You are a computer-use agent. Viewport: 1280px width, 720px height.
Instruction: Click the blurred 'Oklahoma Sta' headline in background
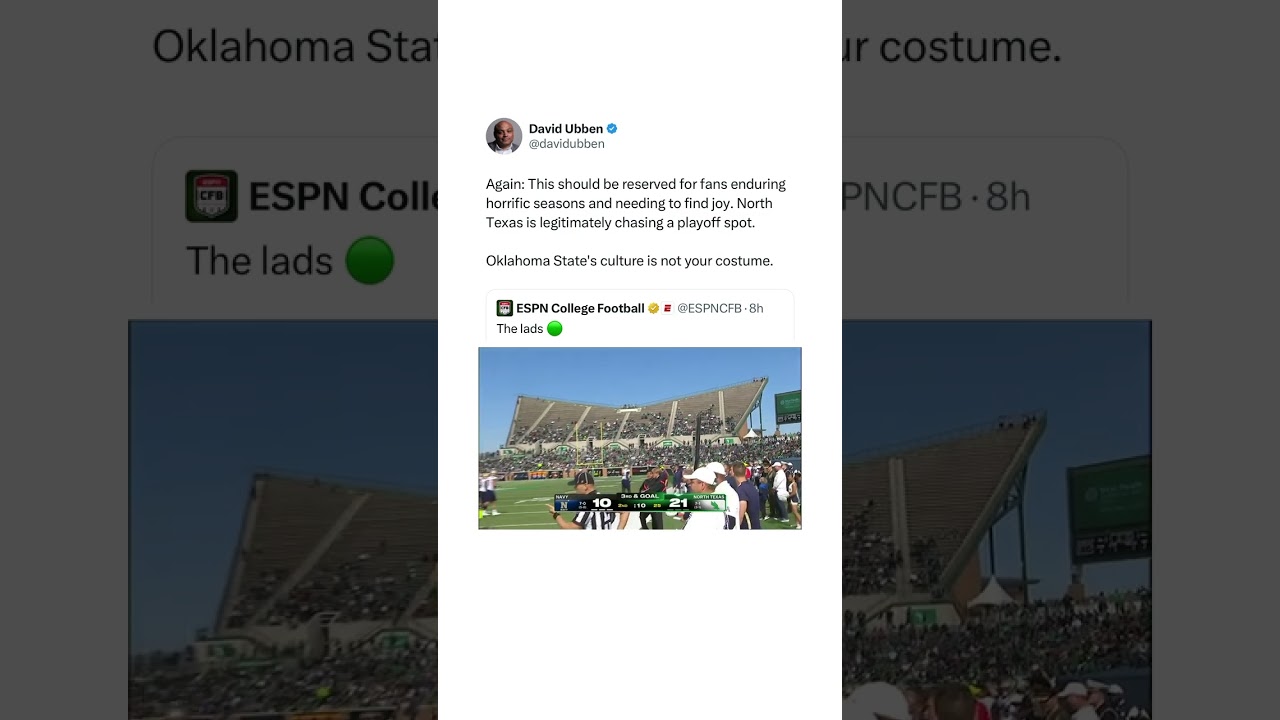(295, 46)
